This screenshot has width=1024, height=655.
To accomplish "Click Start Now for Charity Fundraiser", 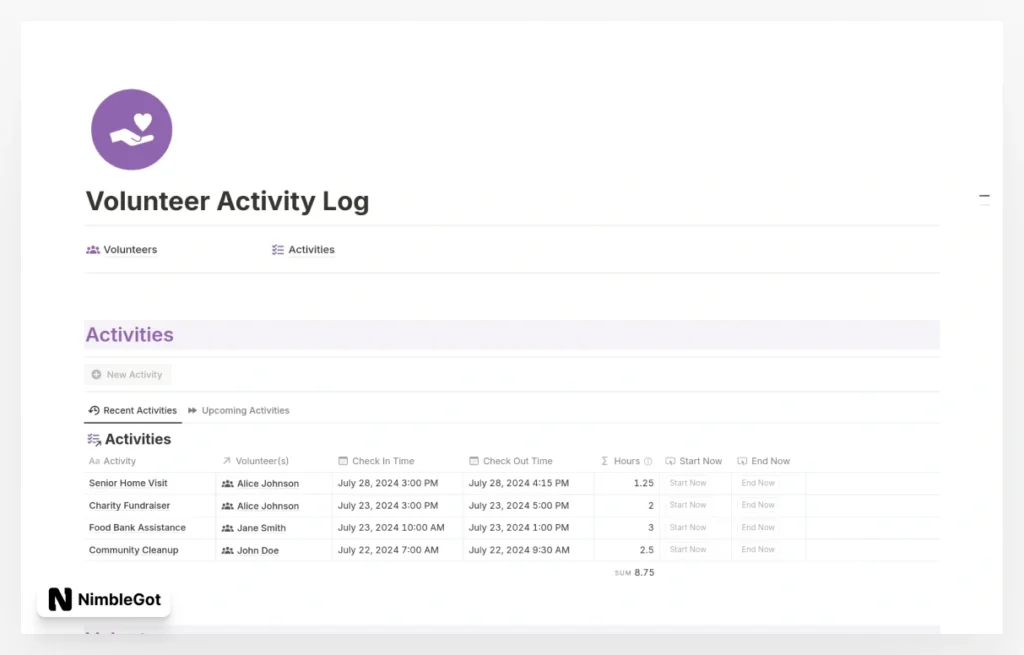I will pos(688,505).
